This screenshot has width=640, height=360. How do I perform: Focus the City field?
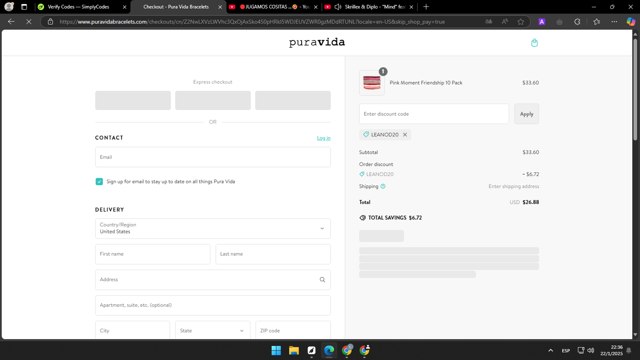[133, 330]
